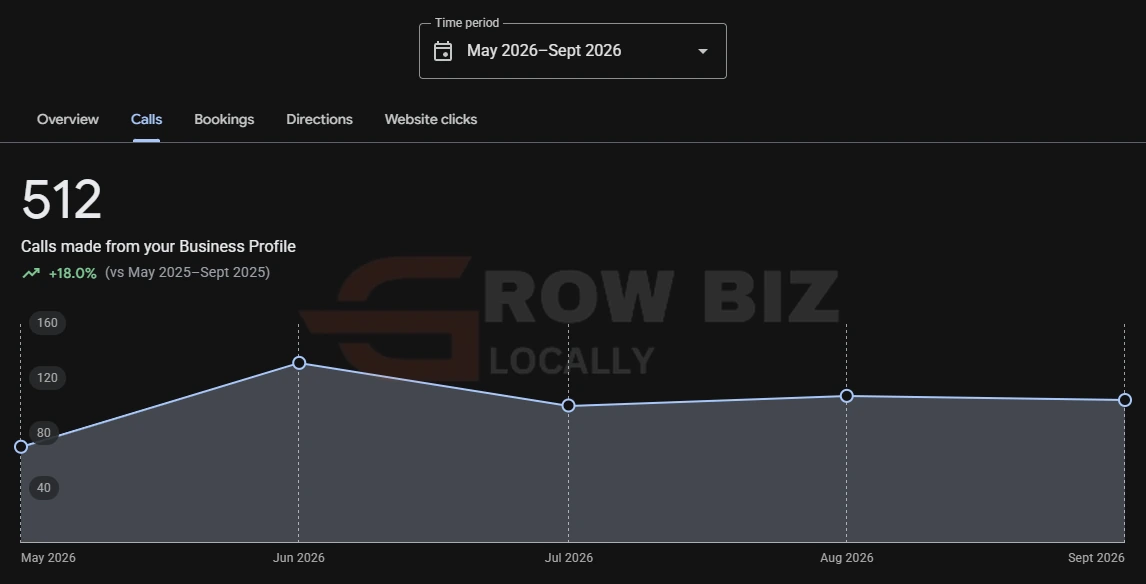Switch to the Overview tab
The height and width of the screenshot is (584, 1146).
[x=68, y=119]
